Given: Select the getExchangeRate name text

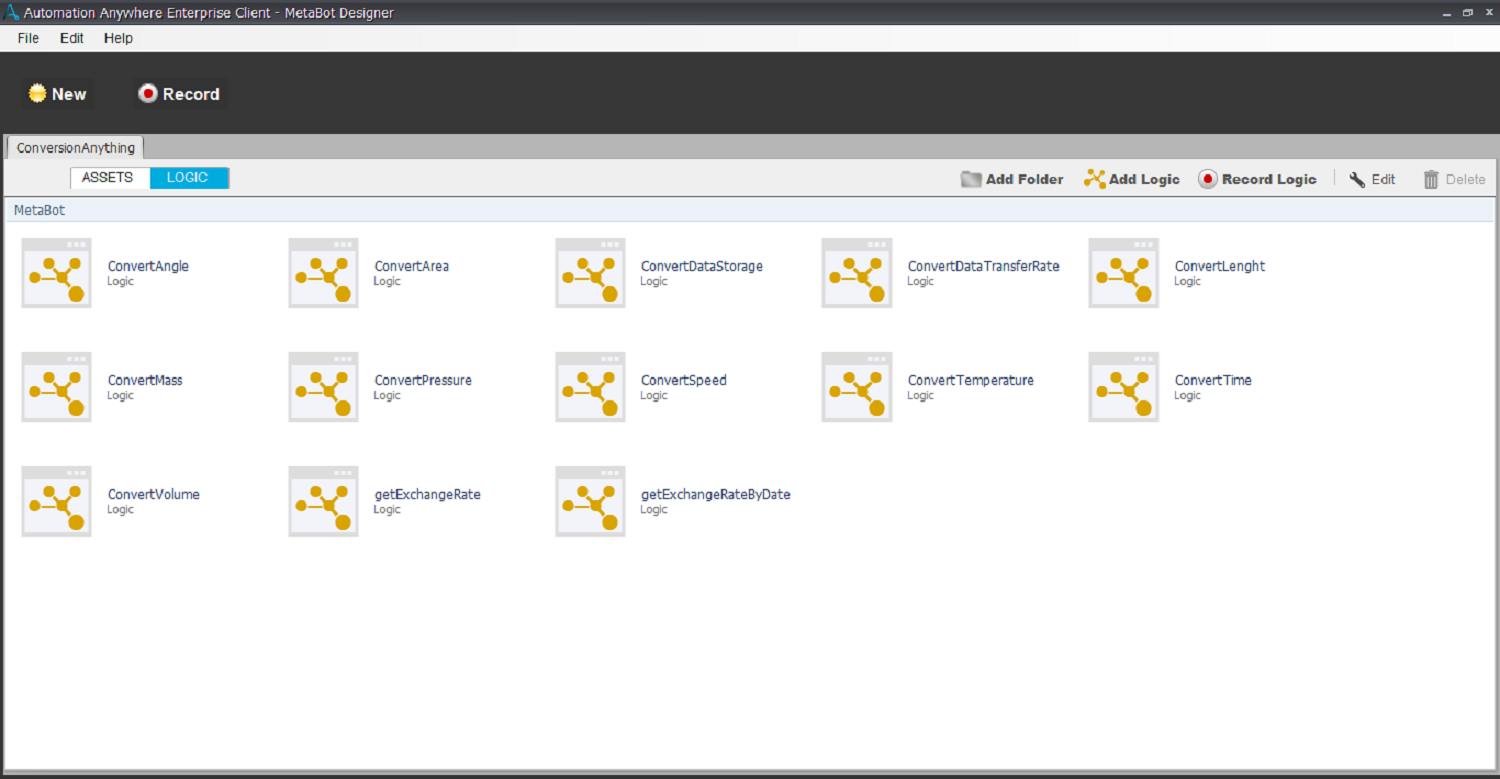Looking at the screenshot, I should point(428,494).
